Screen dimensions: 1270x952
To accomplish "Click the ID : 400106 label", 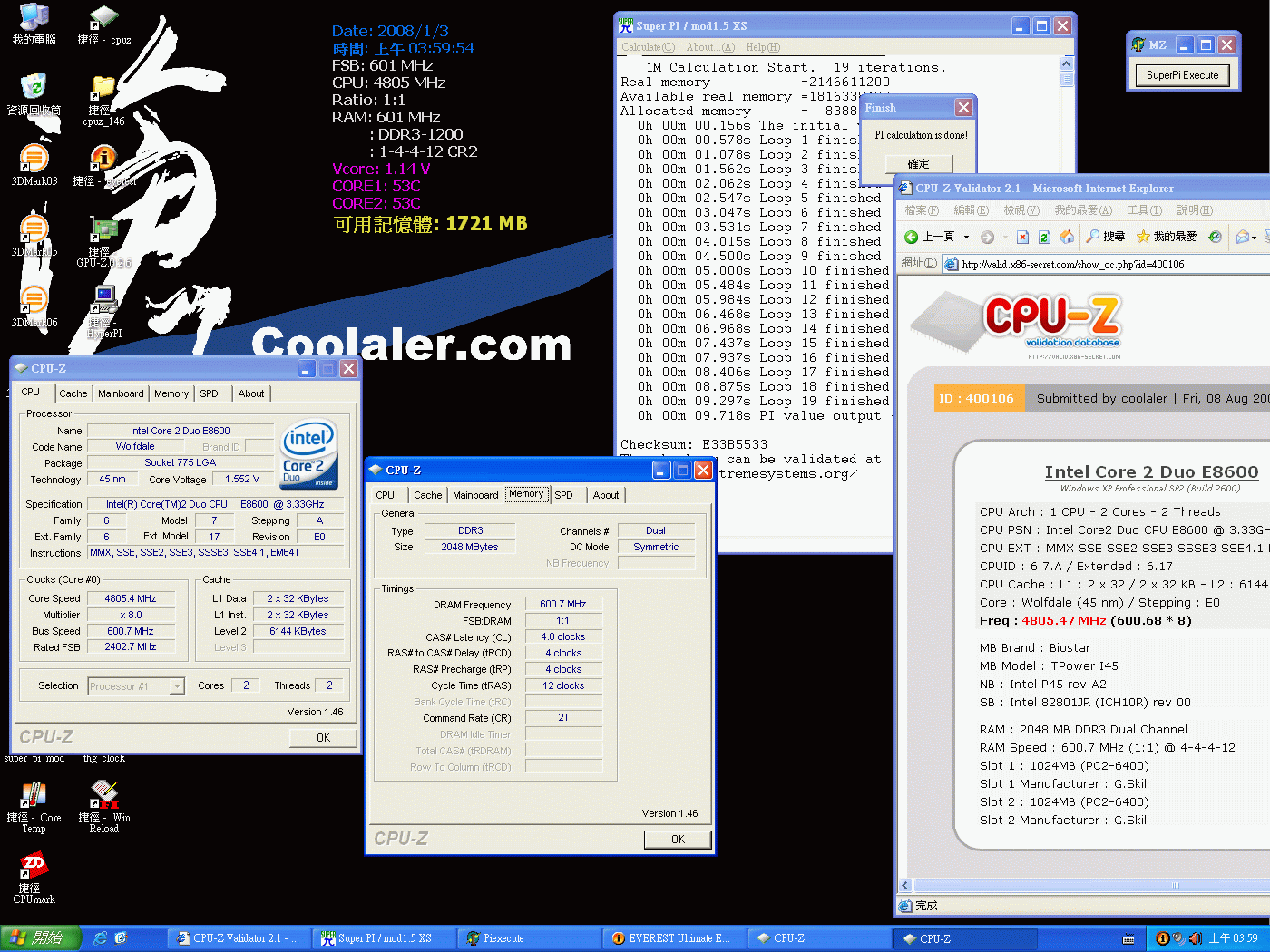I will 977,398.
